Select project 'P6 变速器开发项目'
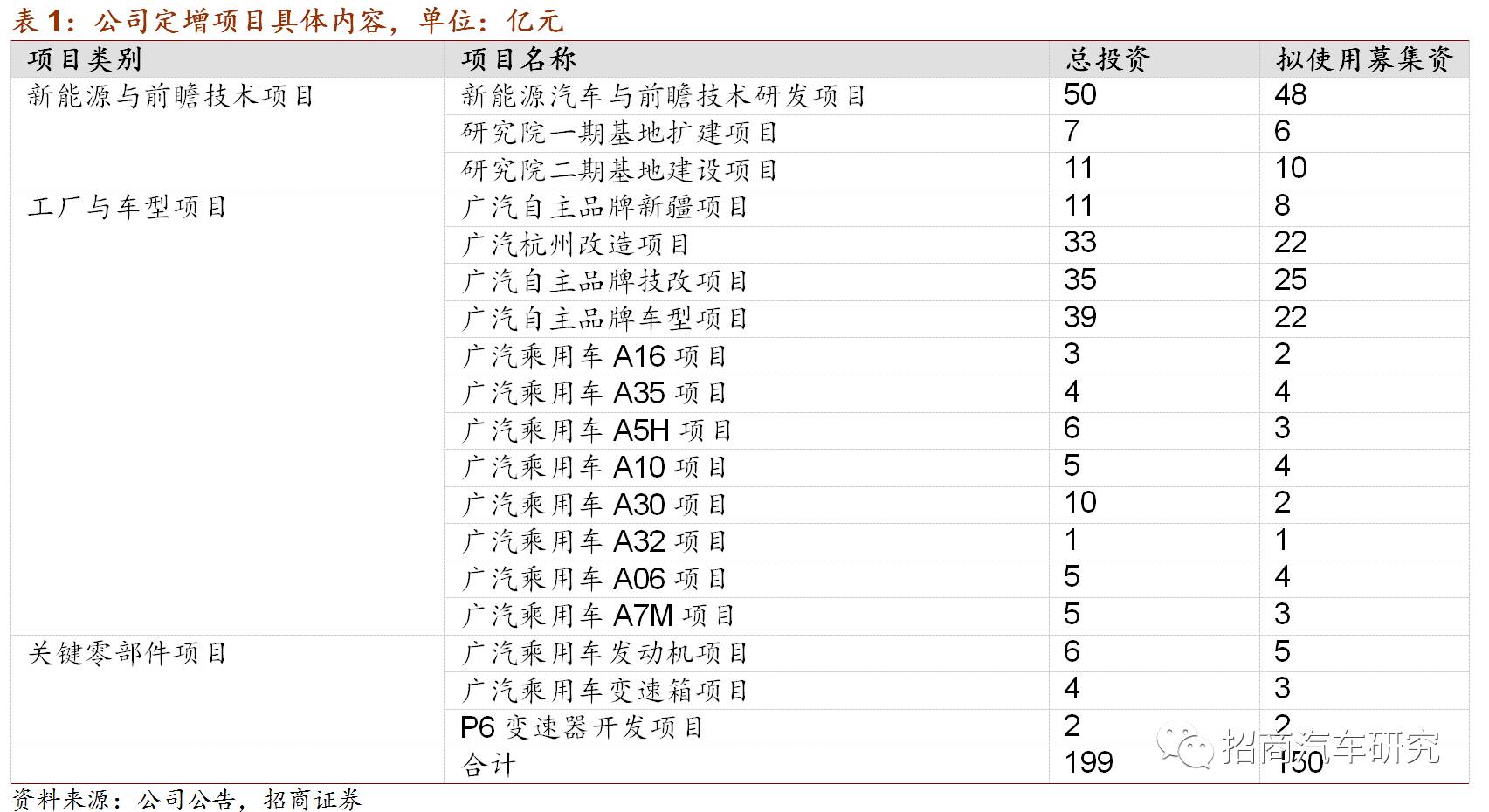 583,727
